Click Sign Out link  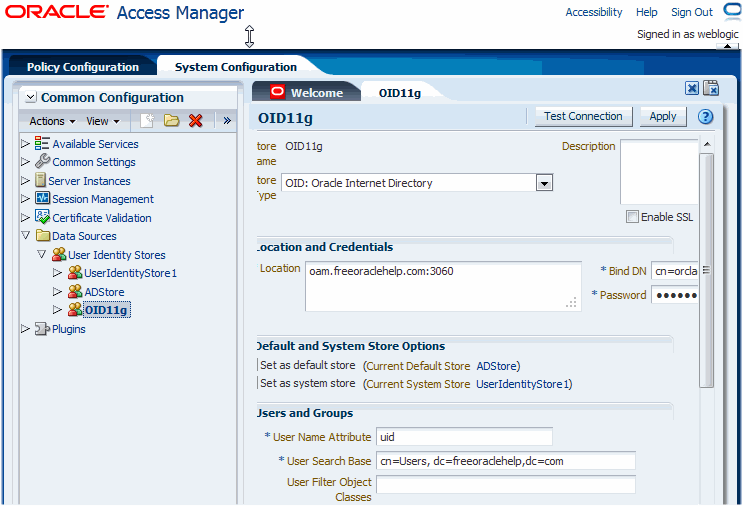pos(692,12)
